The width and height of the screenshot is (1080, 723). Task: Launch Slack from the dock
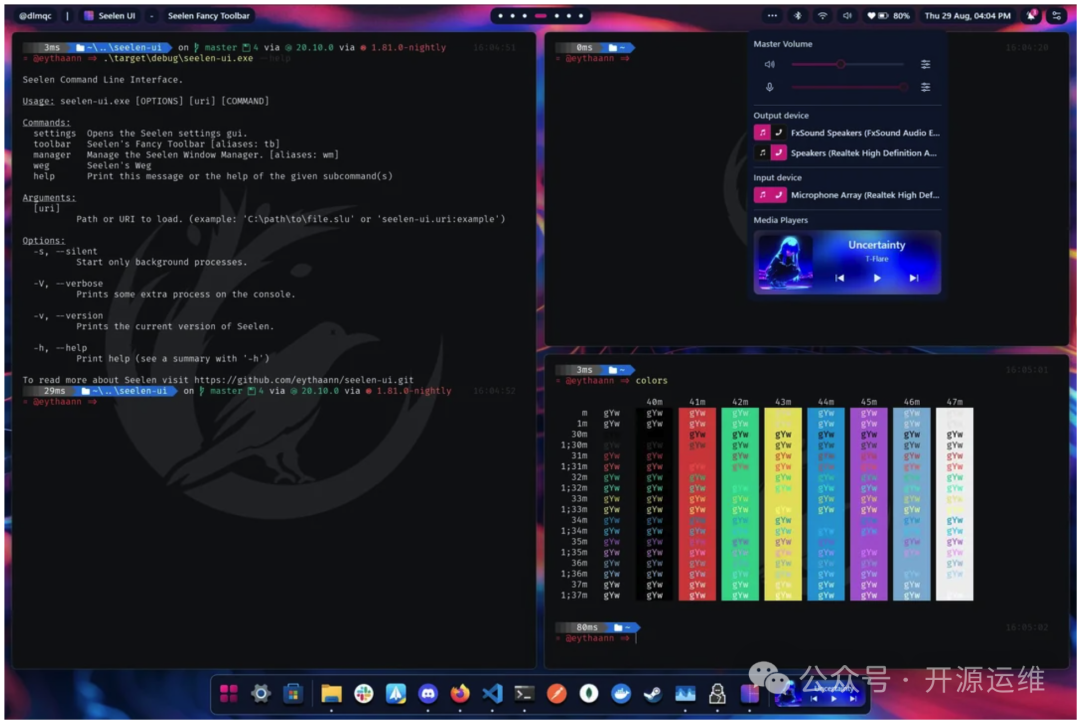tap(364, 693)
